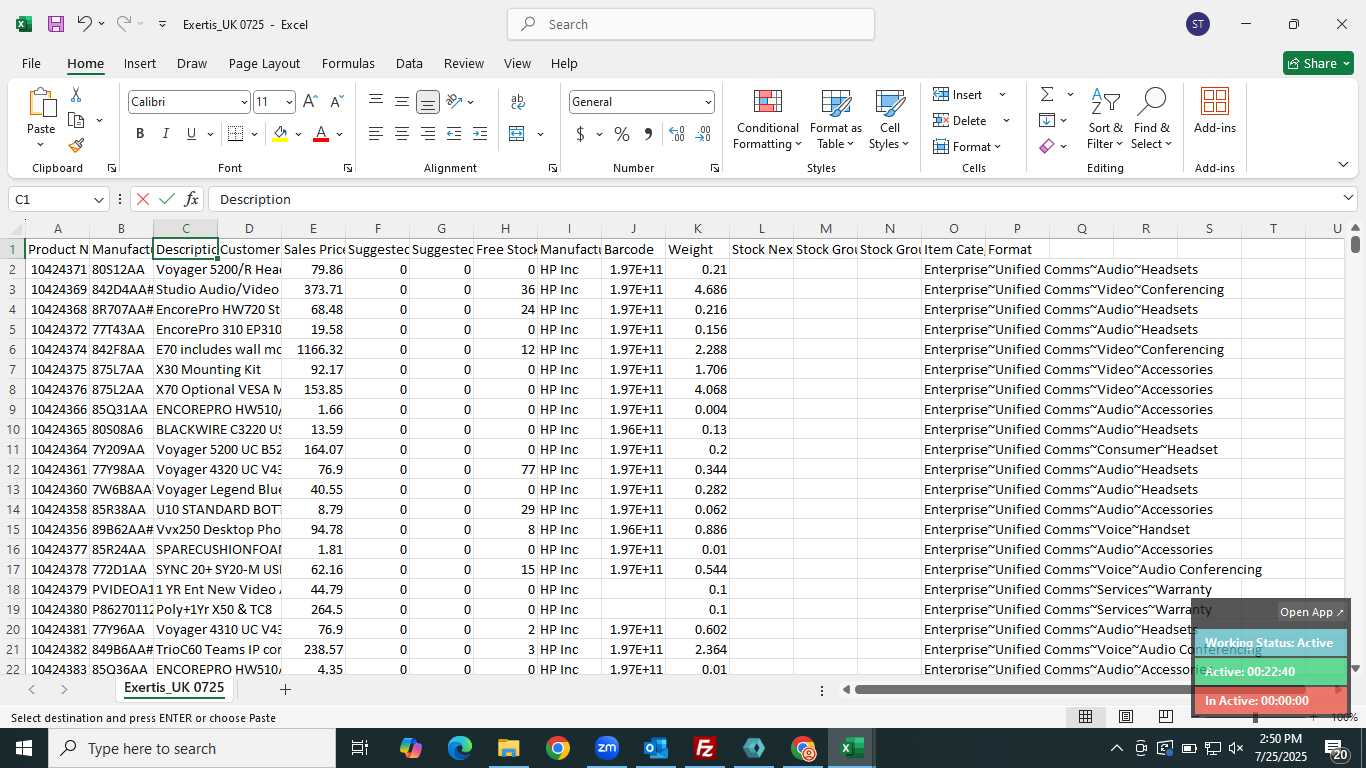Viewport: 1366px width, 768px height.
Task: Click the Insert cells button
Action: (x=959, y=94)
